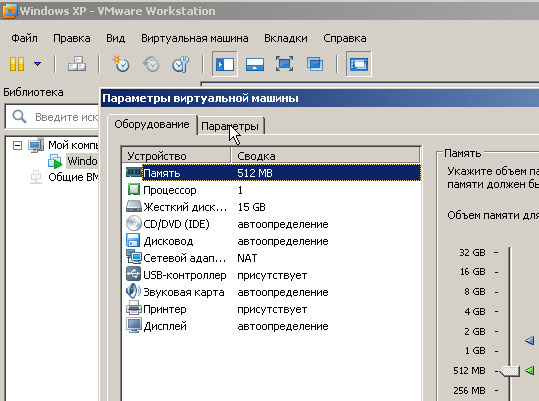Viewport: 539px width, 401px height.
Task: Click the sound card speaker icon
Action: (133, 291)
